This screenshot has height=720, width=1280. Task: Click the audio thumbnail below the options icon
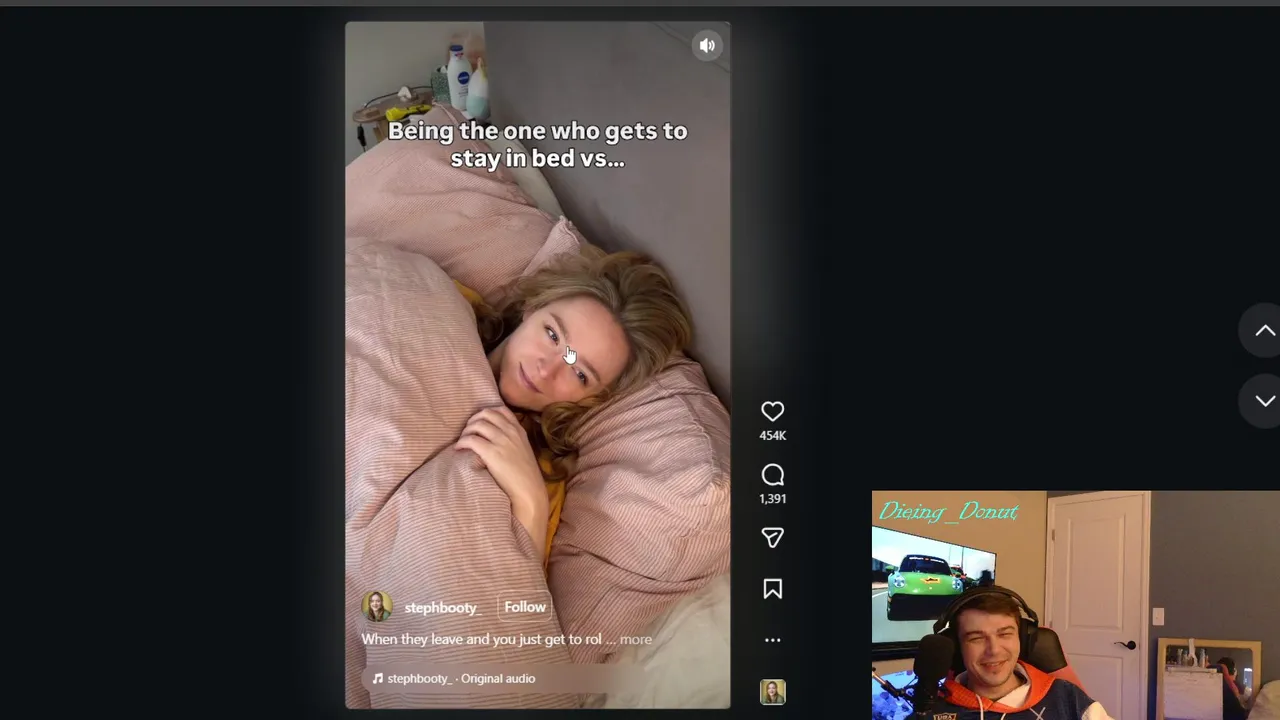coord(772,692)
